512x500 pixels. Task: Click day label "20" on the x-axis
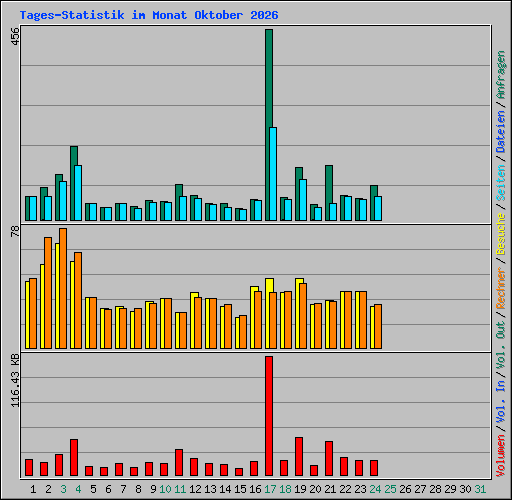tap(315, 489)
